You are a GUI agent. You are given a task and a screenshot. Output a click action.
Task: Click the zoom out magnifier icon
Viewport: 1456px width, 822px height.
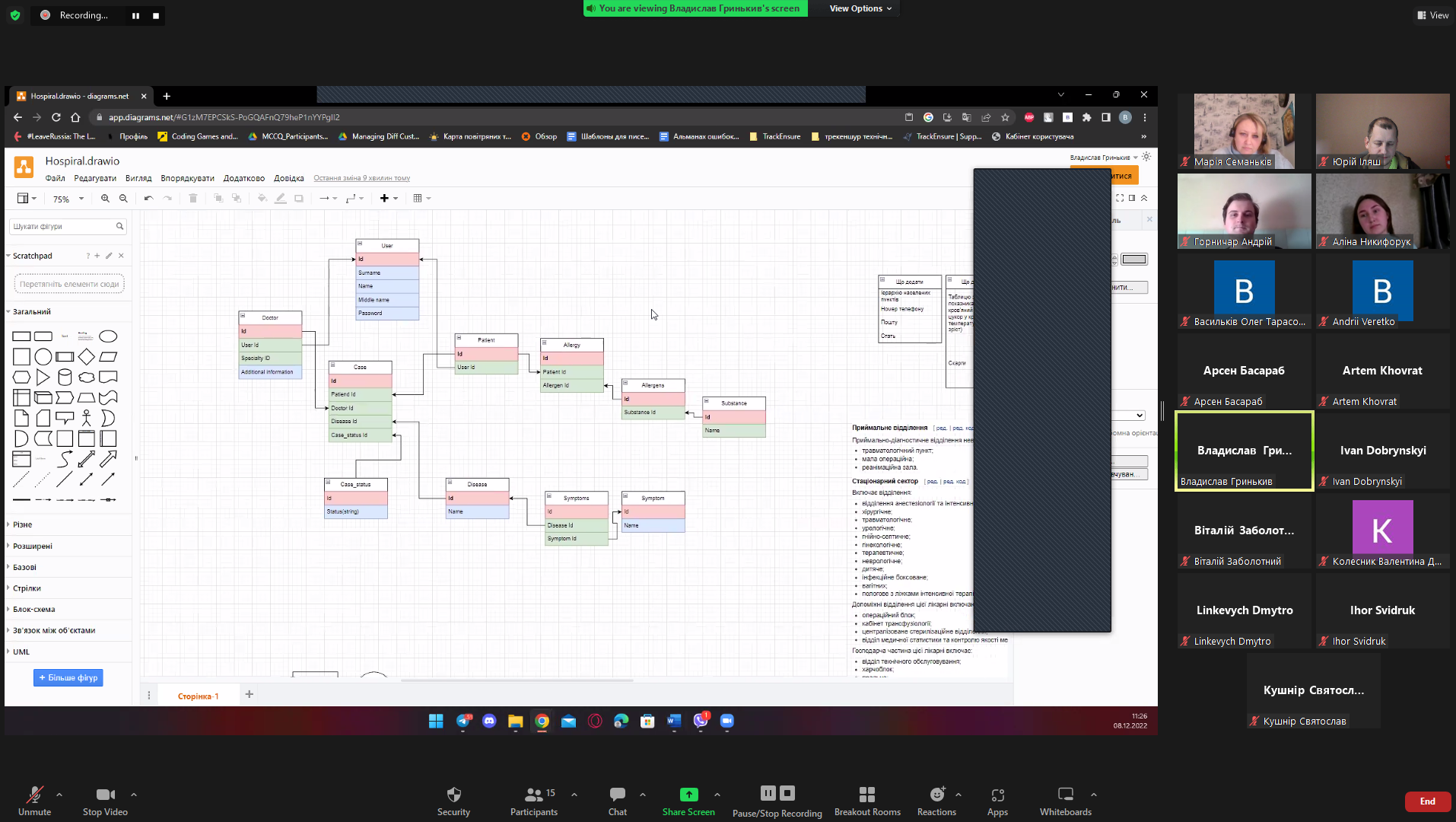pyautogui.click(x=123, y=199)
